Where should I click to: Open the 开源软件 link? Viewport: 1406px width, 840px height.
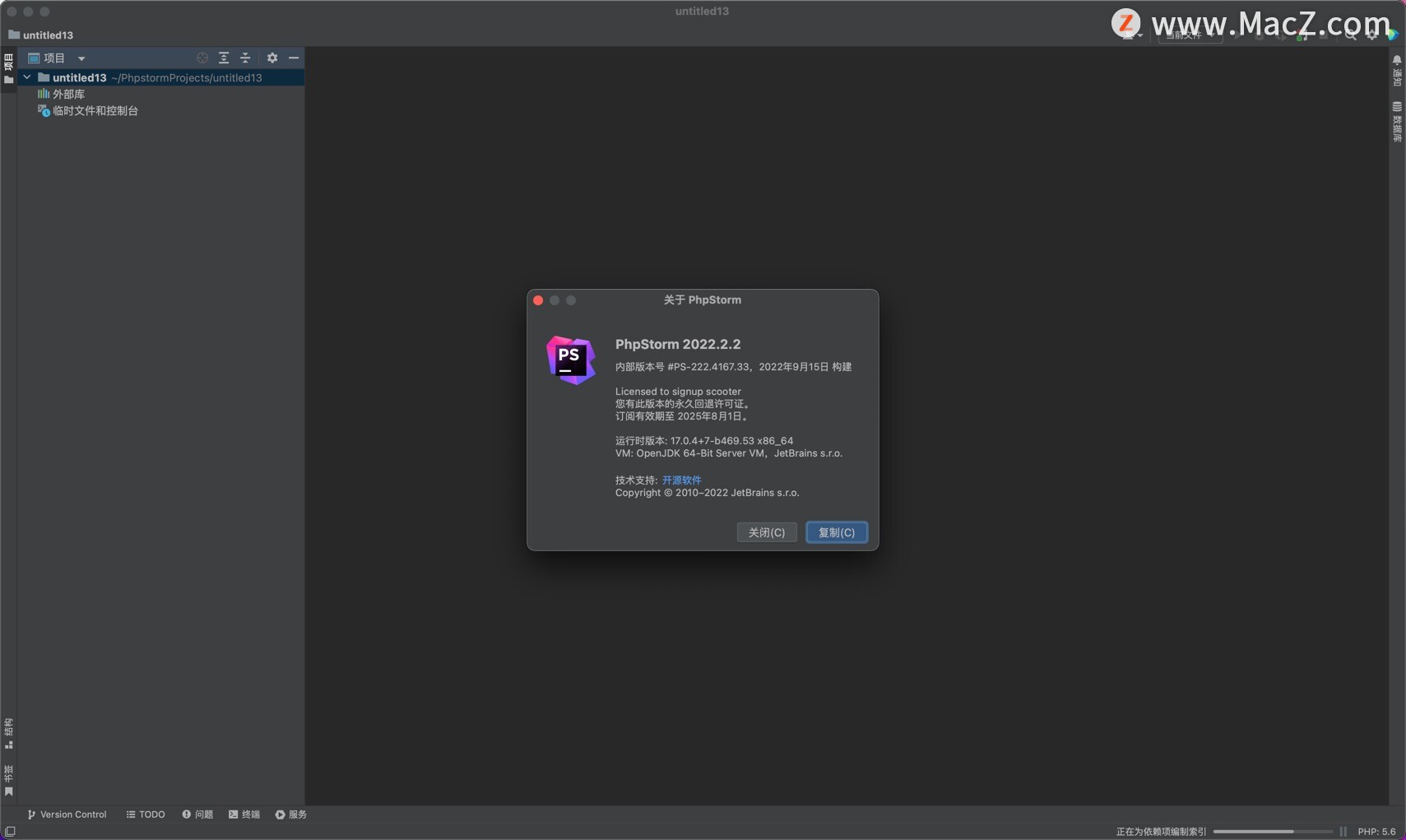click(x=682, y=480)
